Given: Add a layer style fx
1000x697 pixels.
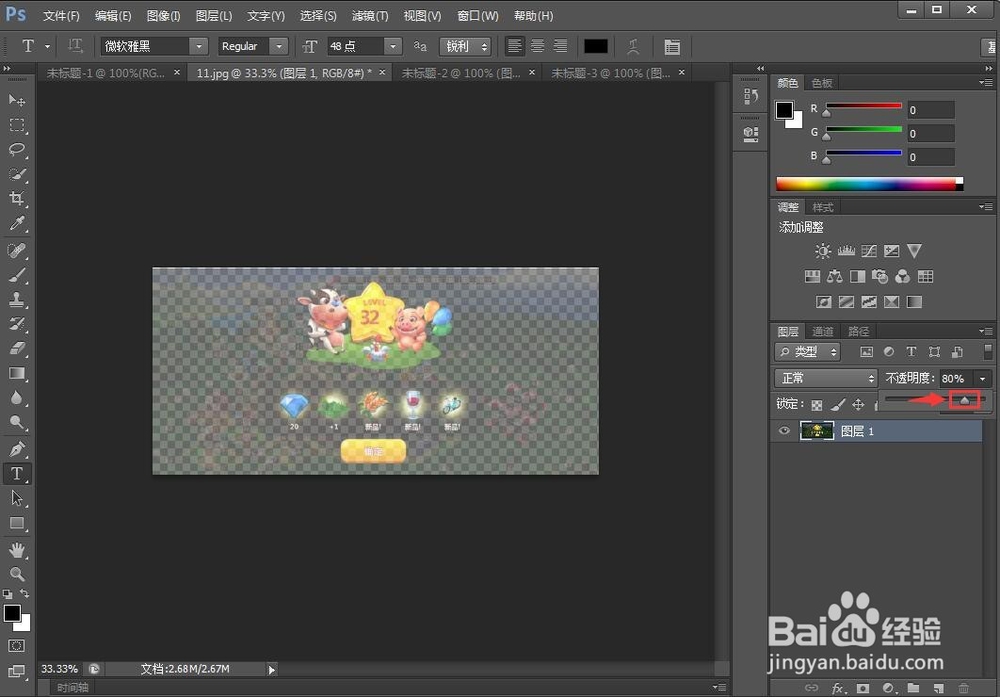Looking at the screenshot, I should 838,688.
